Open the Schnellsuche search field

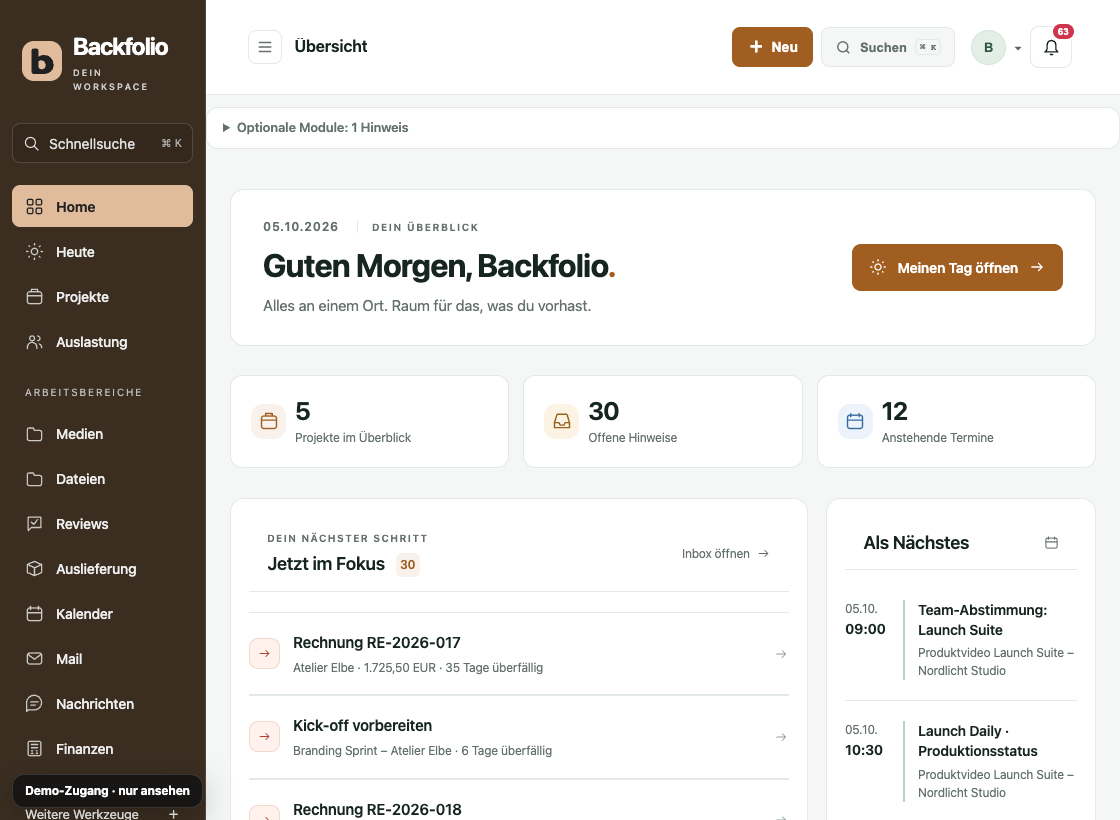(102, 144)
